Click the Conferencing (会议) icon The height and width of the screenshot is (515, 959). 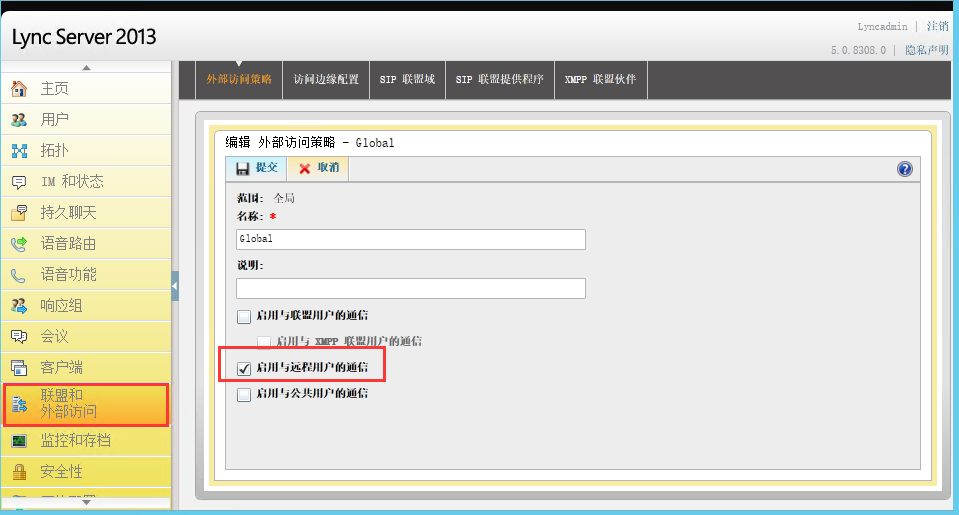tap(19, 337)
